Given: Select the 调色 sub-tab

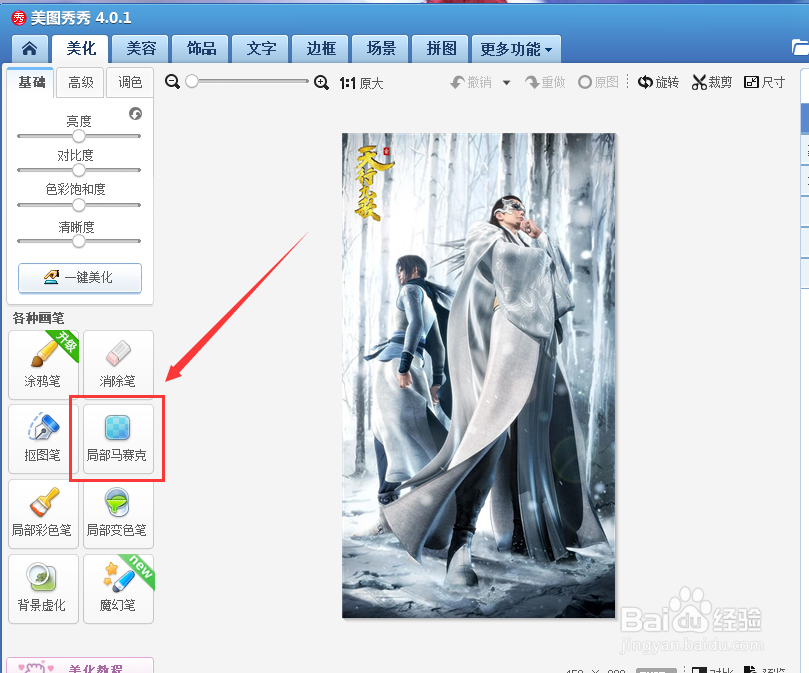Looking at the screenshot, I should [x=130, y=82].
